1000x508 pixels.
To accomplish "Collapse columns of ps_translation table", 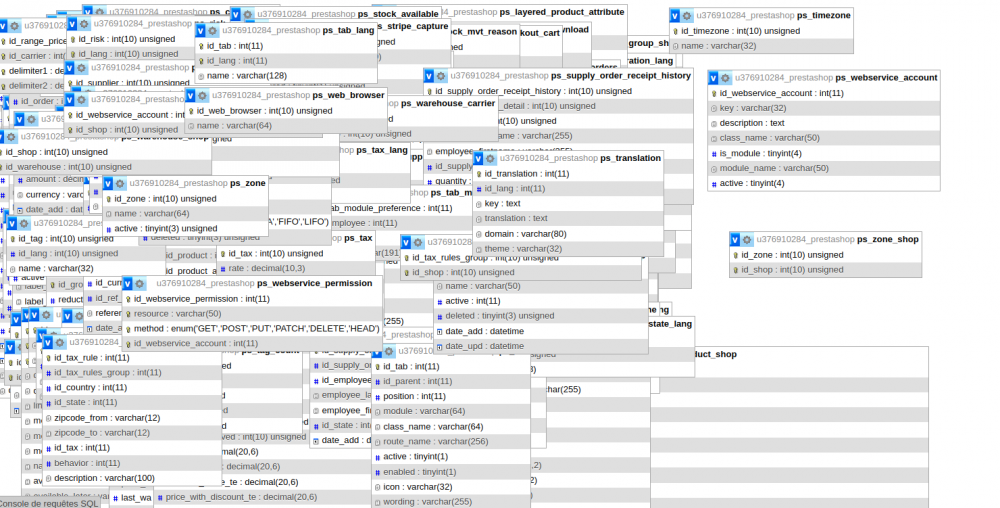I will click(x=478, y=159).
